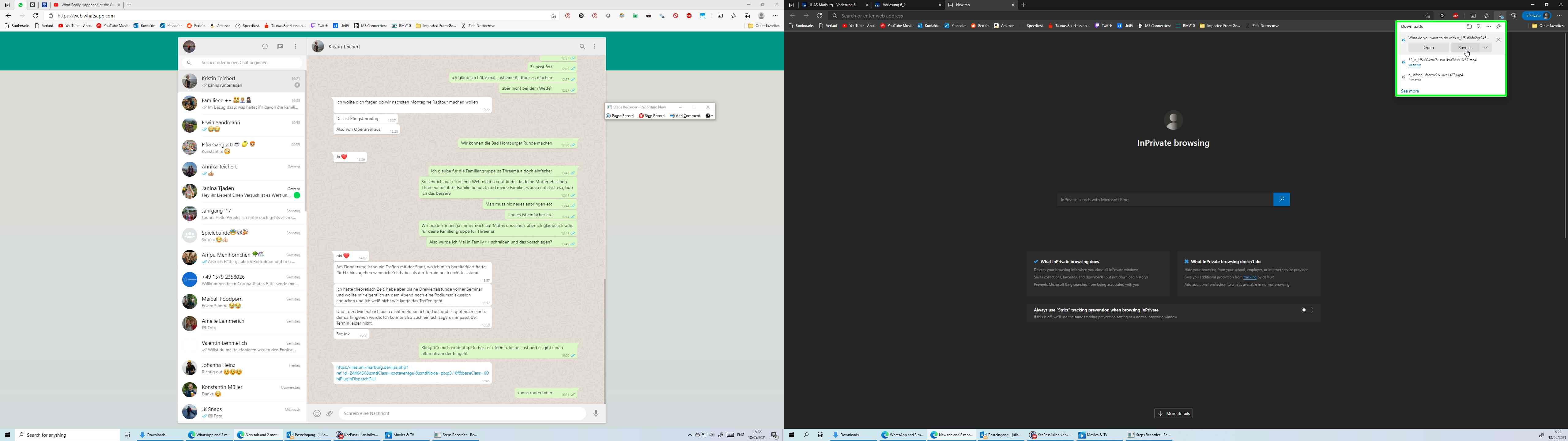The image size is (1568, 441).
Task: Click the attachment paperclip icon
Action: pyautogui.click(x=330, y=413)
